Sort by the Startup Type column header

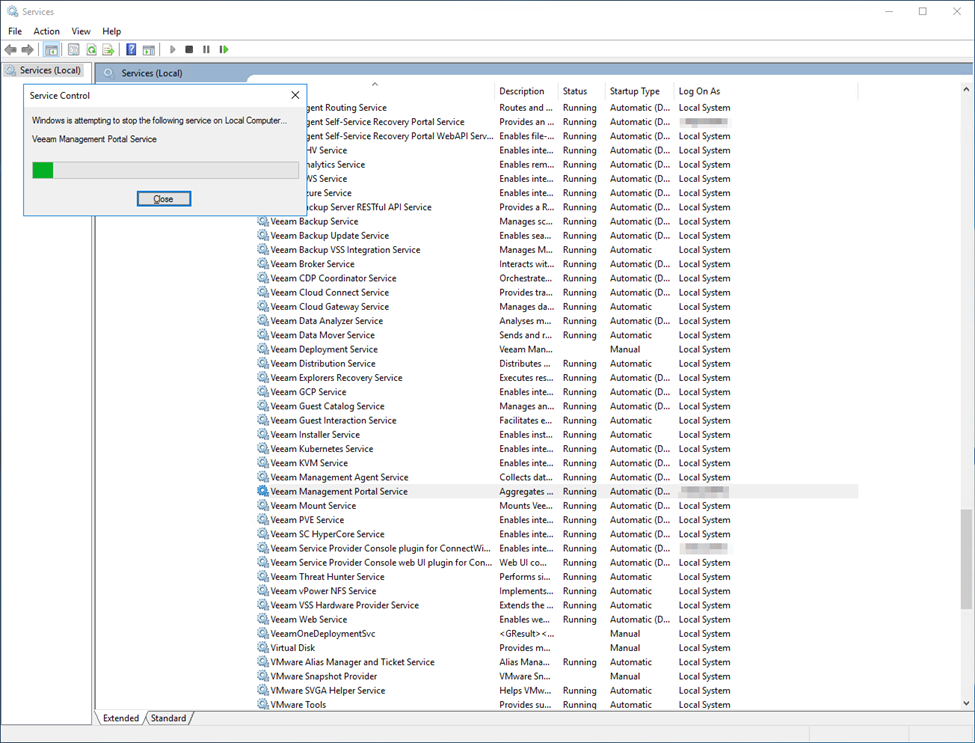[635, 91]
